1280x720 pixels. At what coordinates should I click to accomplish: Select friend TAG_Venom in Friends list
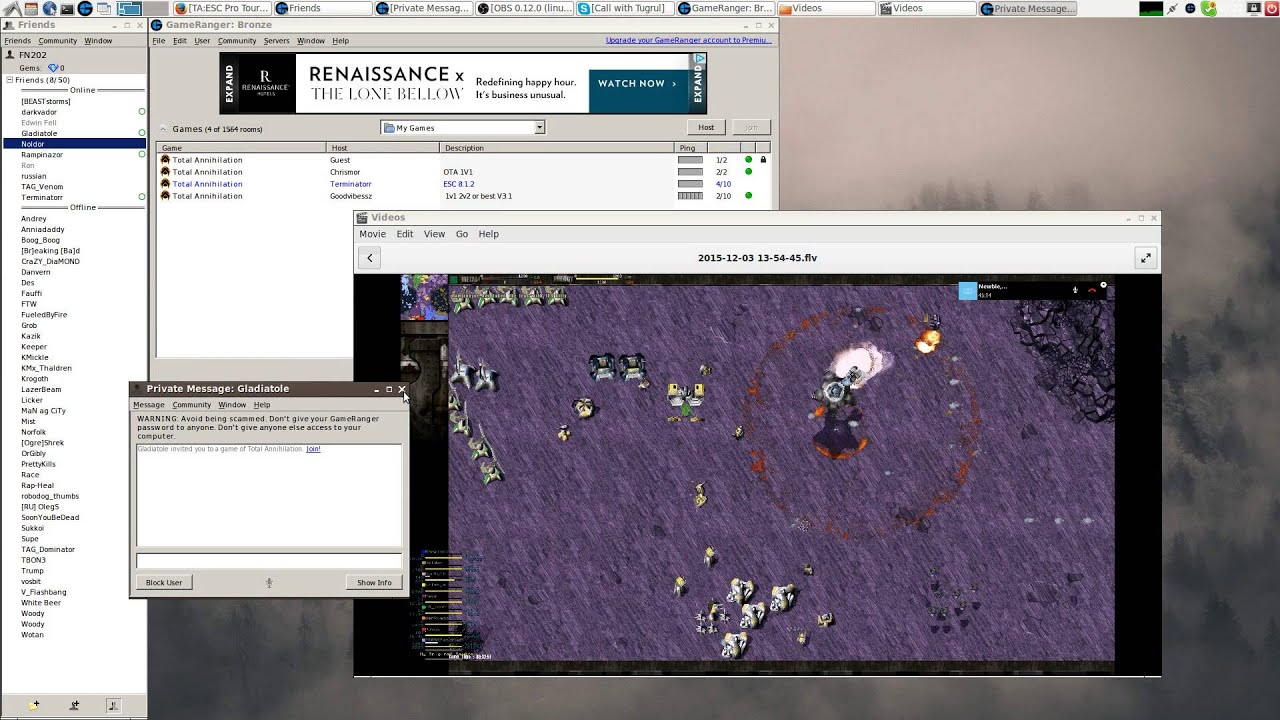(x=42, y=187)
